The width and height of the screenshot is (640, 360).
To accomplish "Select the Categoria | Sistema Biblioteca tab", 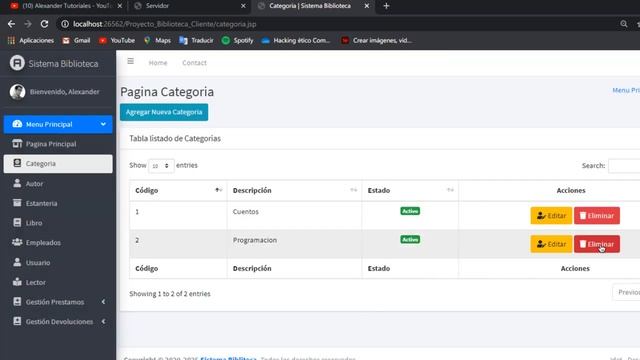I will [312, 6].
